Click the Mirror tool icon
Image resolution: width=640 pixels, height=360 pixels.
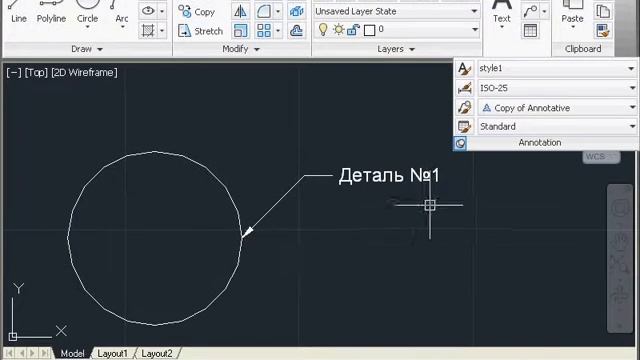pyautogui.click(x=240, y=11)
